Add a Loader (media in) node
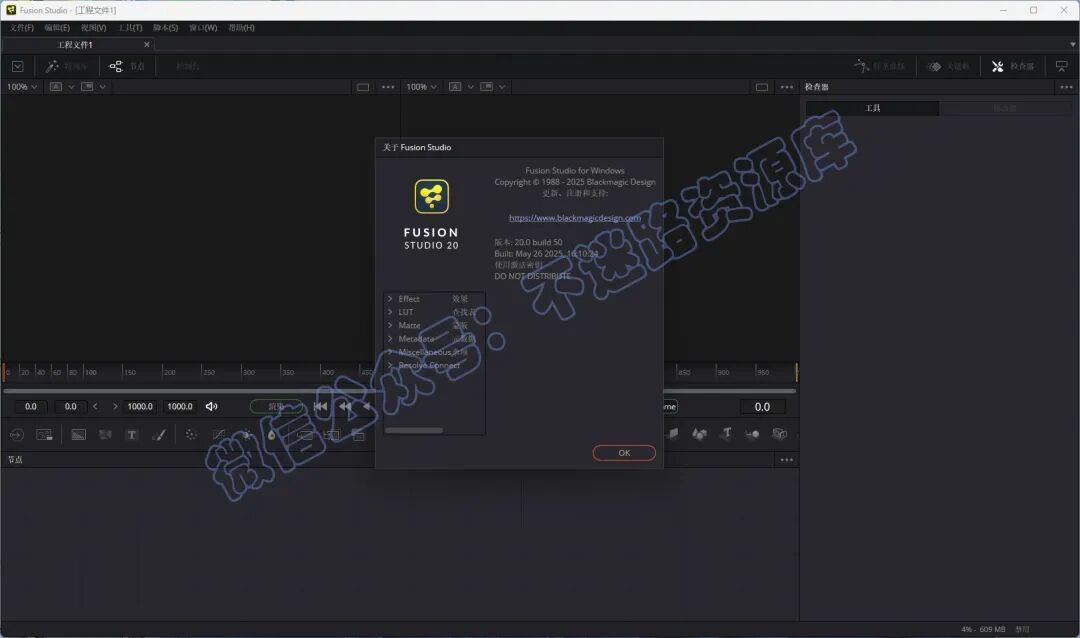This screenshot has height=638, width=1080. [x=17, y=435]
